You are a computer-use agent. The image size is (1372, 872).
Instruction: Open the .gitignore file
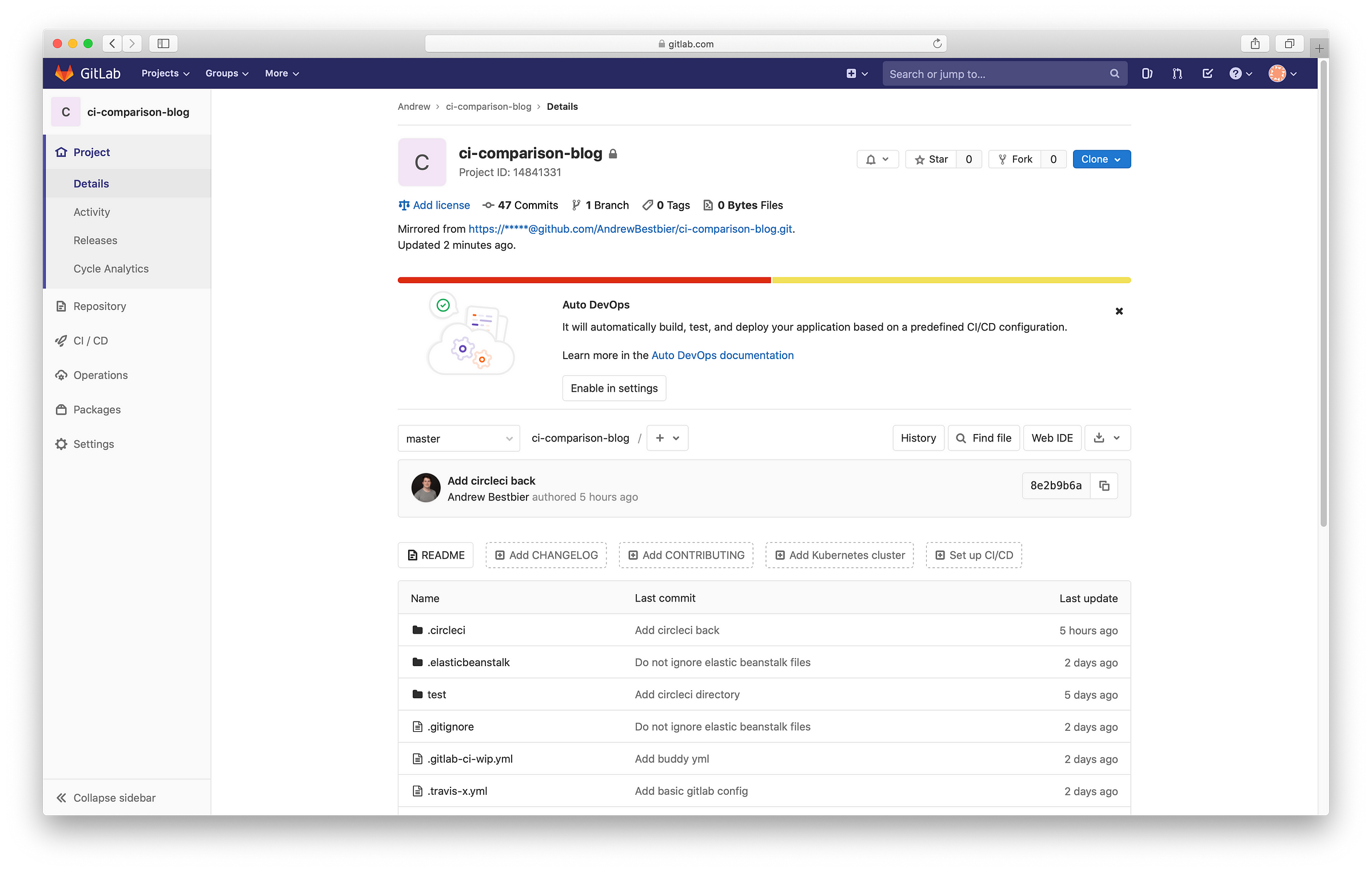(x=450, y=727)
